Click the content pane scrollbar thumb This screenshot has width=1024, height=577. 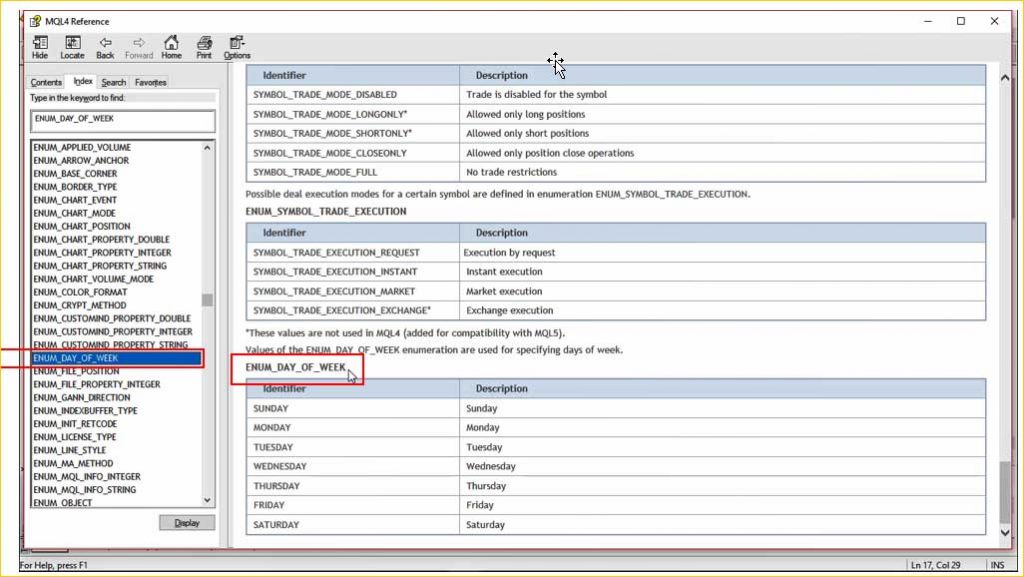[1005, 493]
